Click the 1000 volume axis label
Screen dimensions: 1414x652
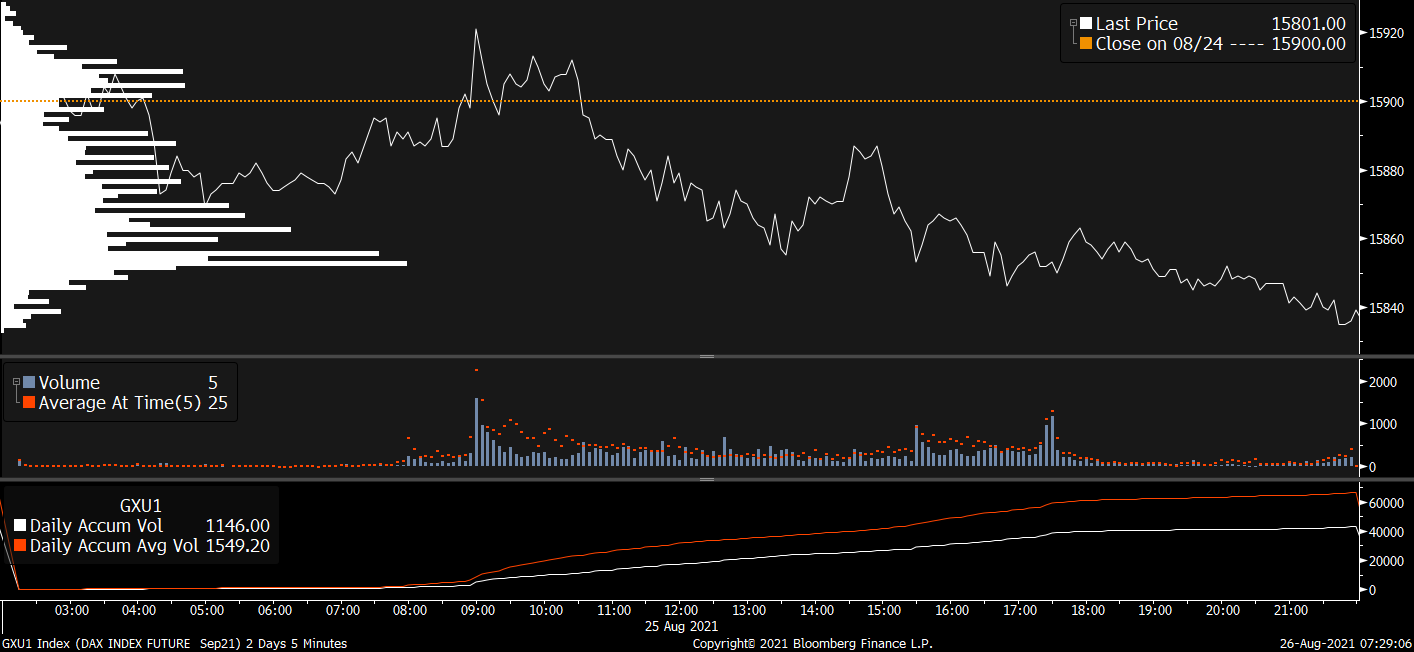pos(1384,424)
